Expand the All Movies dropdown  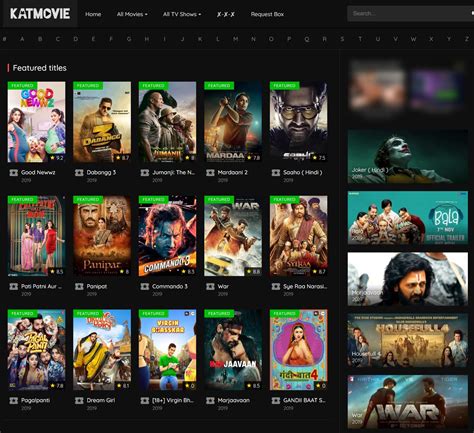pyautogui.click(x=132, y=14)
